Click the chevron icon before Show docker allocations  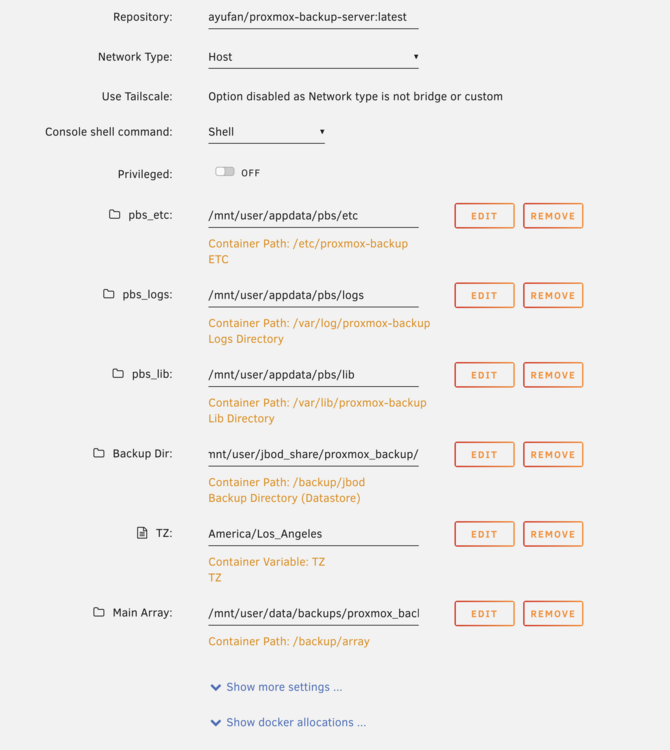(216, 723)
